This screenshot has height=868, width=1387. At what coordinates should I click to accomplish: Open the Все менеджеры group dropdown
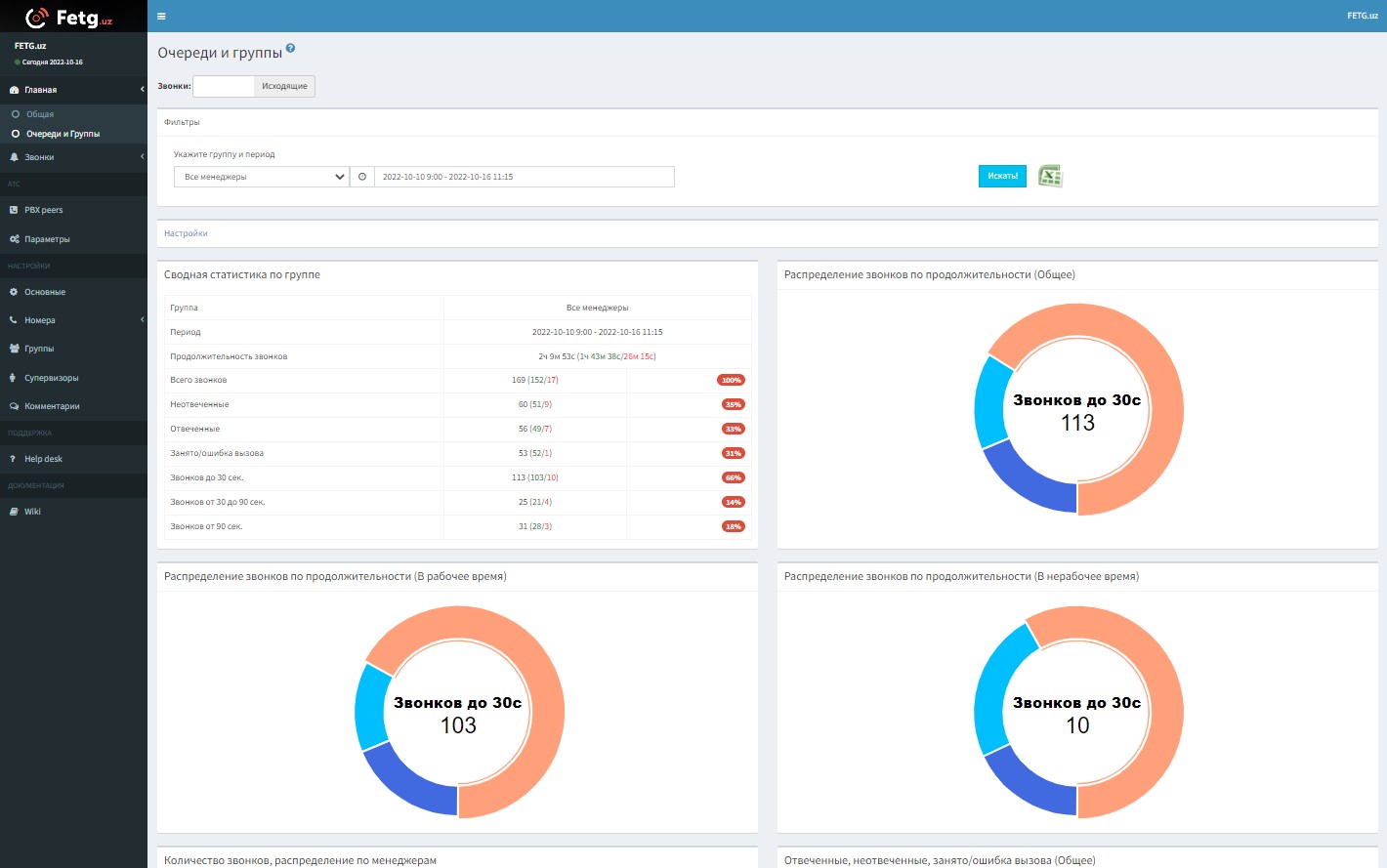coord(262,177)
